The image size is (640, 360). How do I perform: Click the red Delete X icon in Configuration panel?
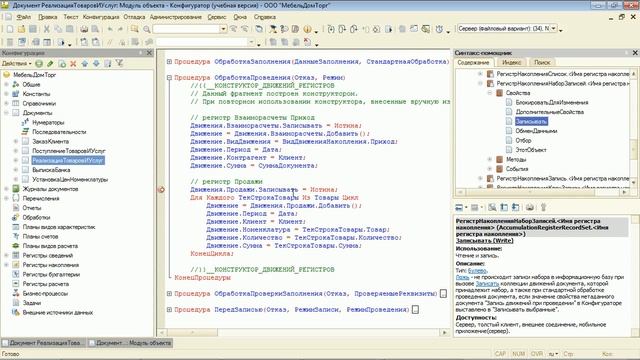[x=73, y=64]
